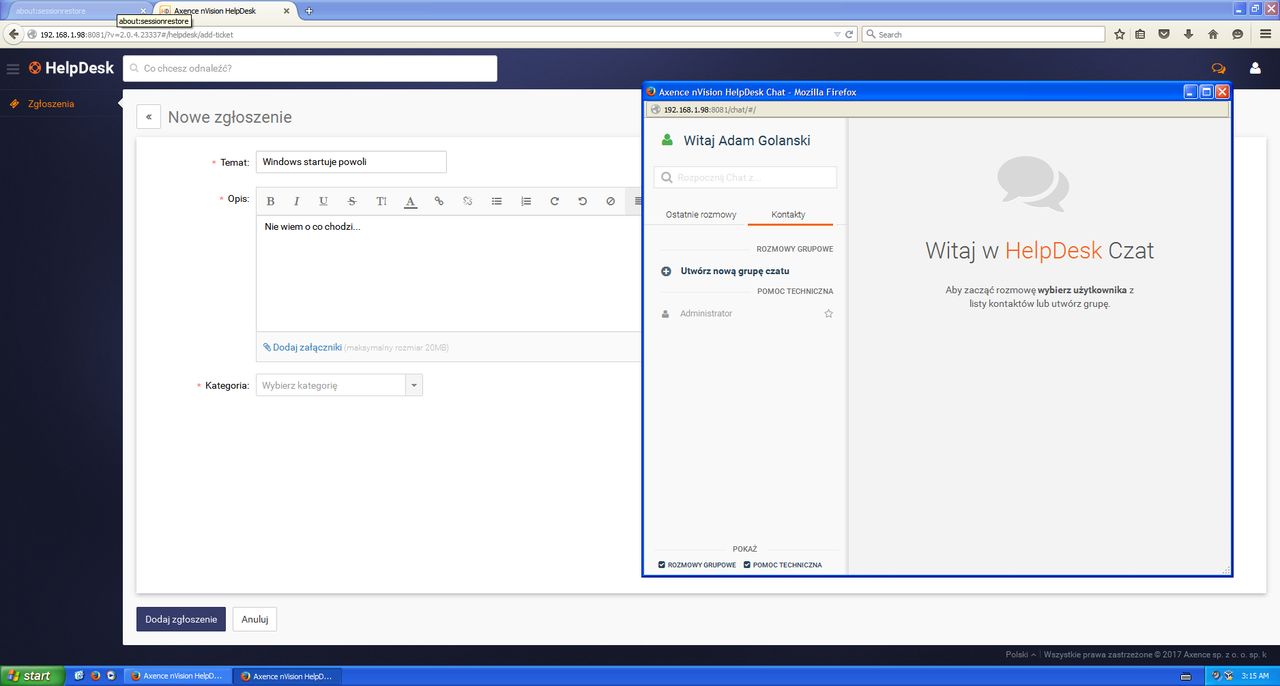Click the Pocket icon in Firefox toolbar
Viewport: 1280px width, 686px height.
(x=1164, y=34)
